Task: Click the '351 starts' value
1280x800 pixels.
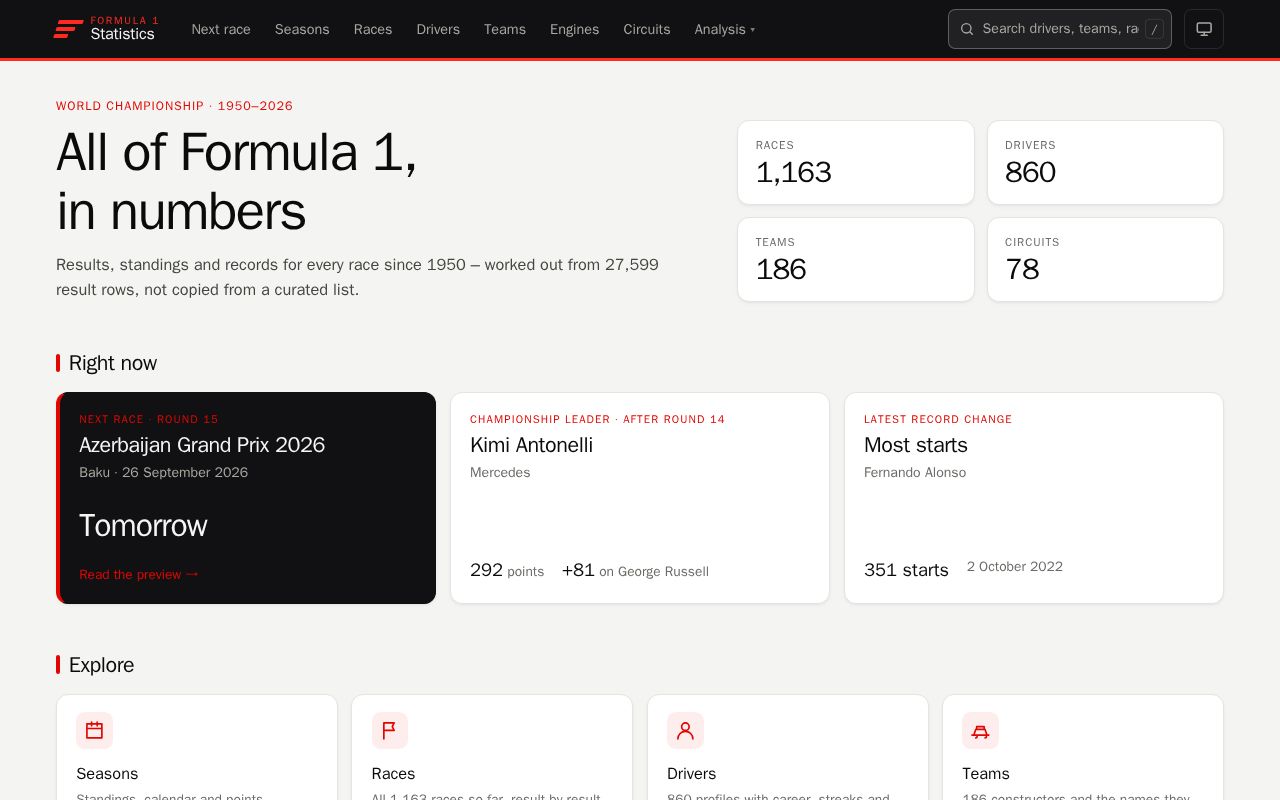Action: [x=906, y=570]
